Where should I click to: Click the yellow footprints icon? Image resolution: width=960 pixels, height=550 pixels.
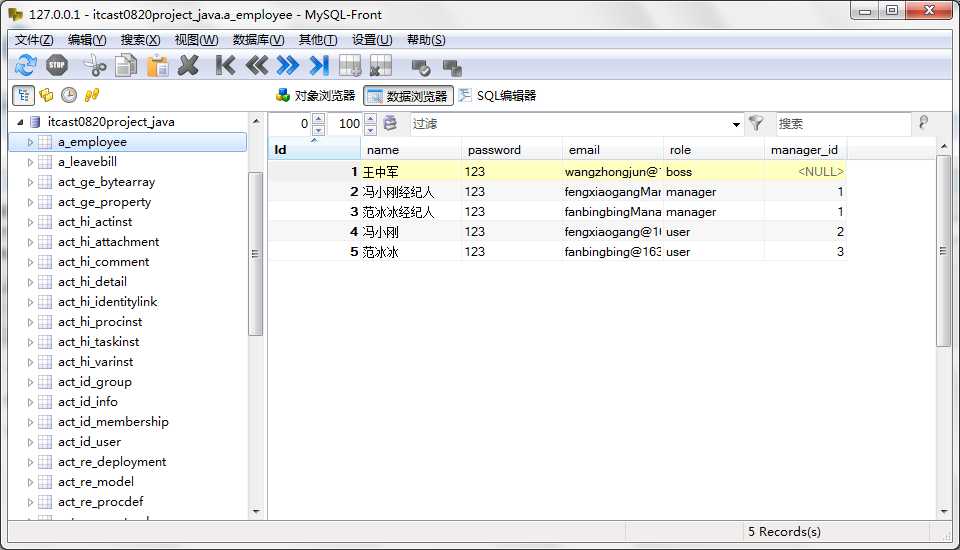point(92,95)
